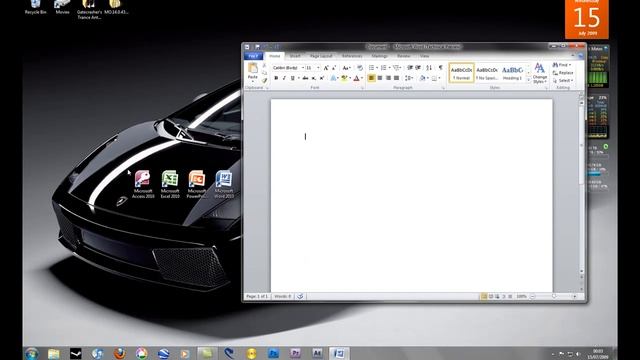Open line spacing options

pos(408,78)
